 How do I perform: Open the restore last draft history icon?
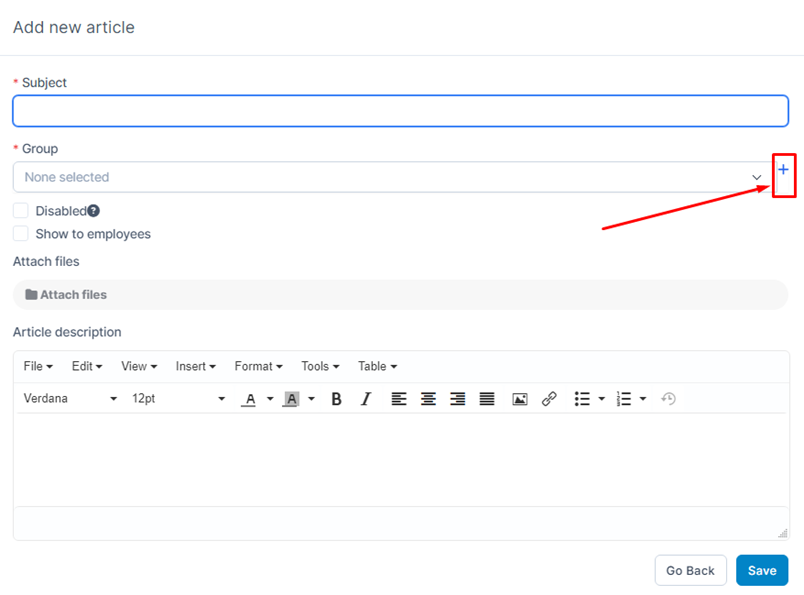[668, 399]
